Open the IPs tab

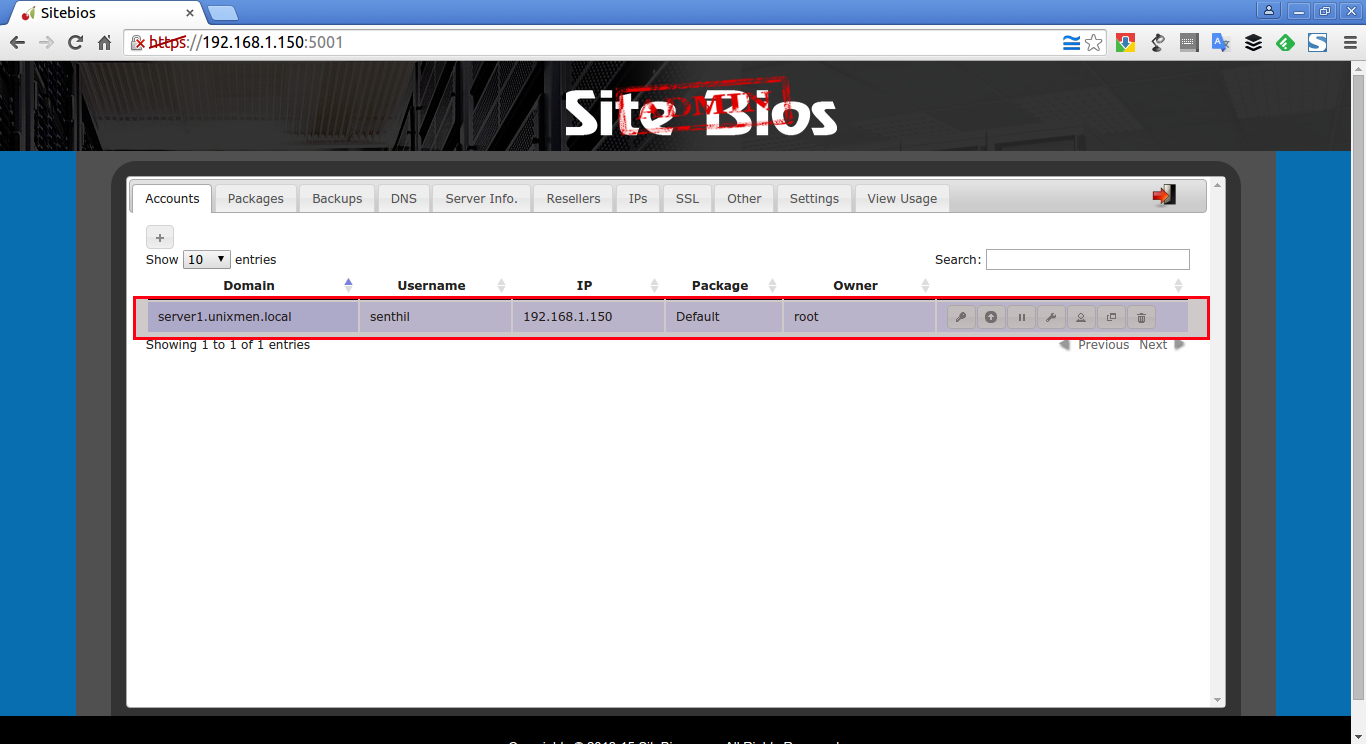[x=638, y=198]
